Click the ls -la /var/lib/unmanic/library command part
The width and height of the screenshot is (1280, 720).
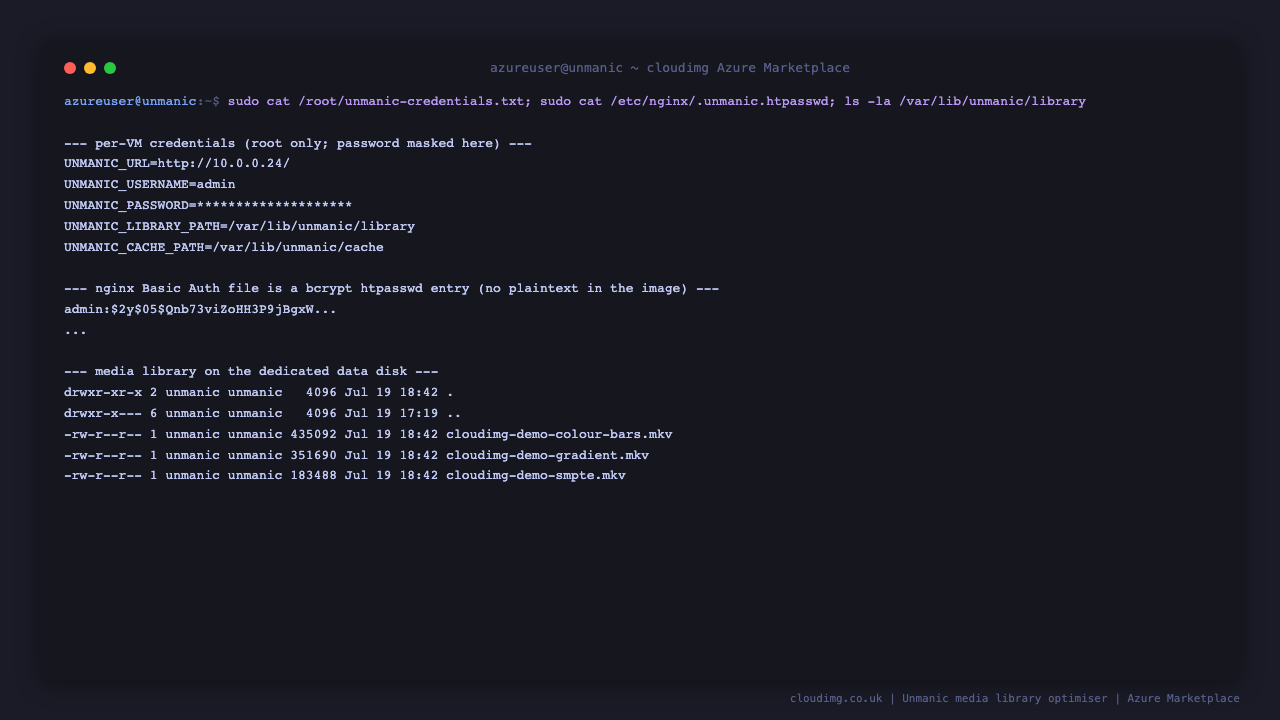[965, 101]
